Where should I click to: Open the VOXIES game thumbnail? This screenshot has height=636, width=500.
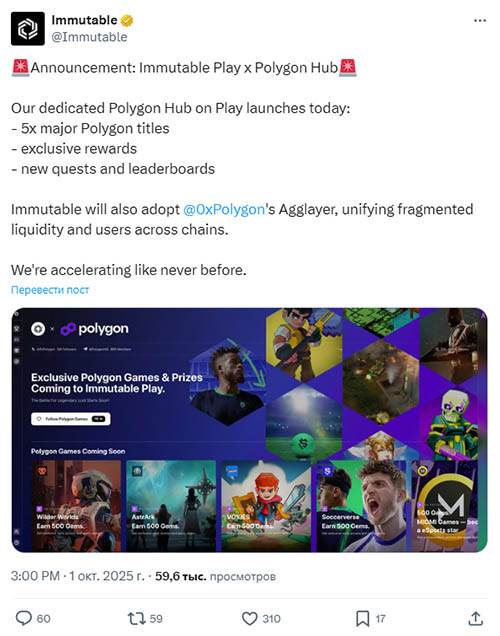tap(266, 505)
